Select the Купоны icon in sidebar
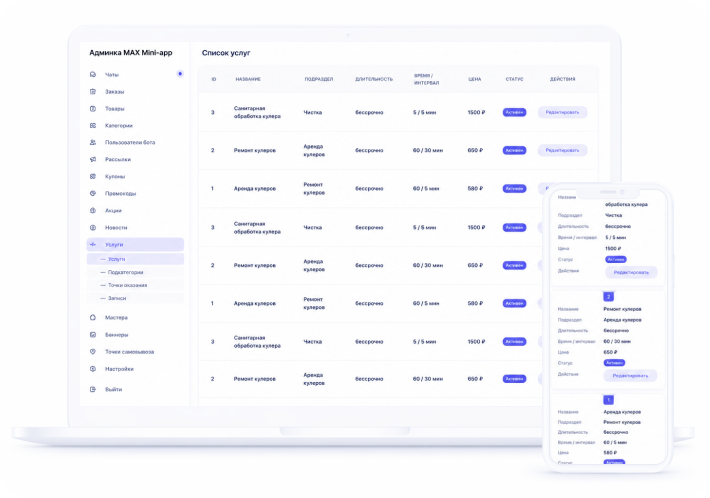The width and height of the screenshot is (710, 498). (x=93, y=177)
